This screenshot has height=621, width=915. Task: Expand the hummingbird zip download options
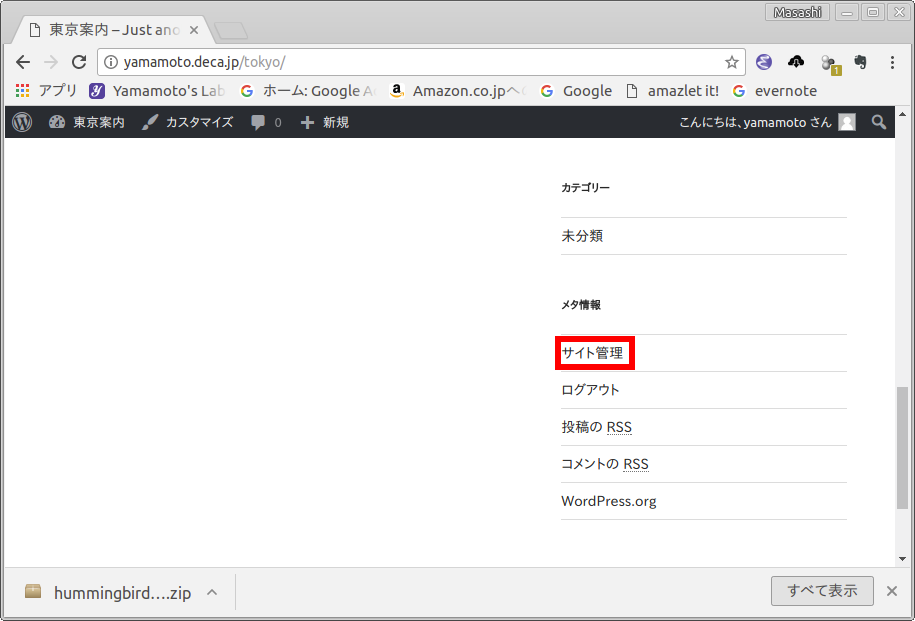(211, 592)
